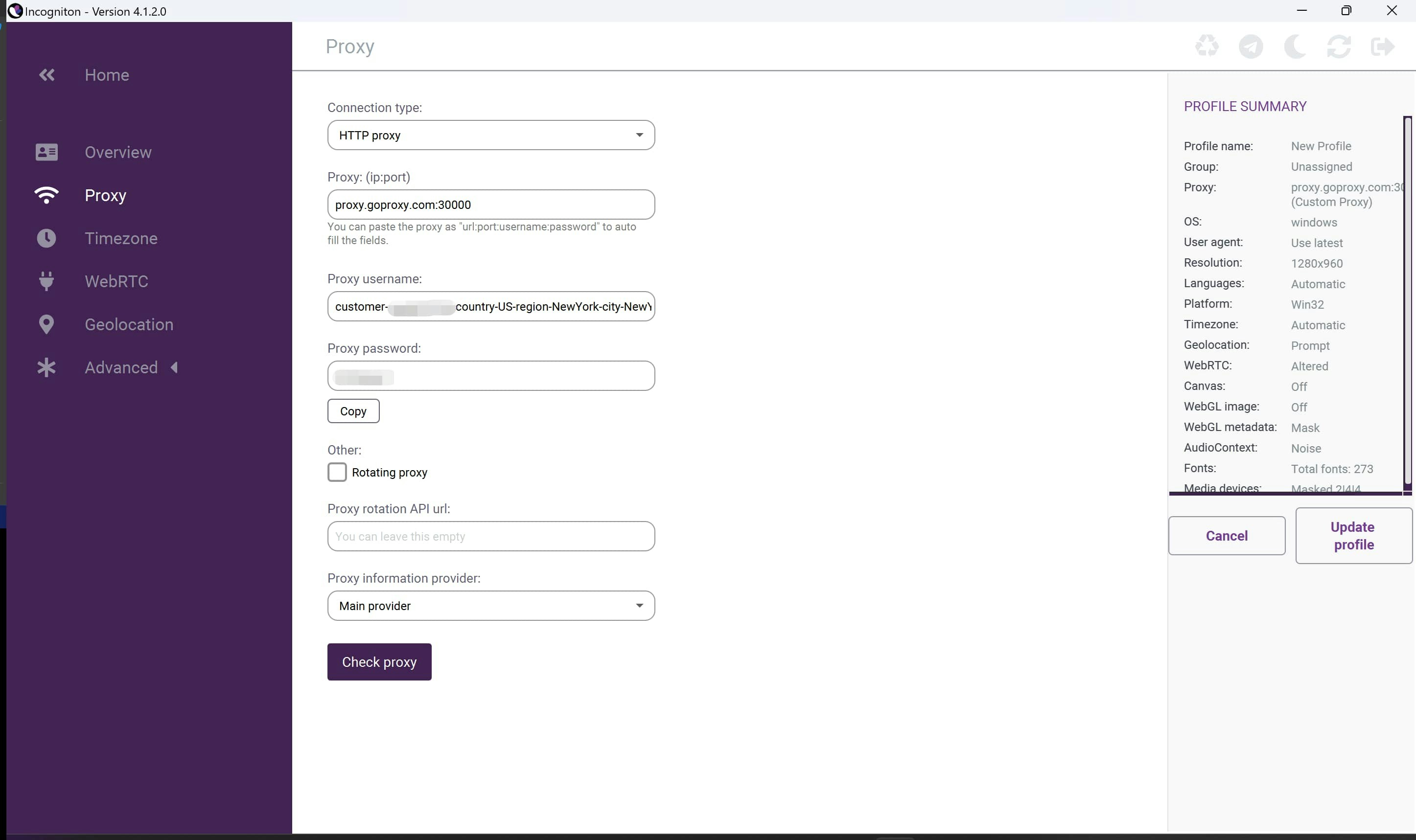Open Timezone section via clock icon

coord(46,238)
